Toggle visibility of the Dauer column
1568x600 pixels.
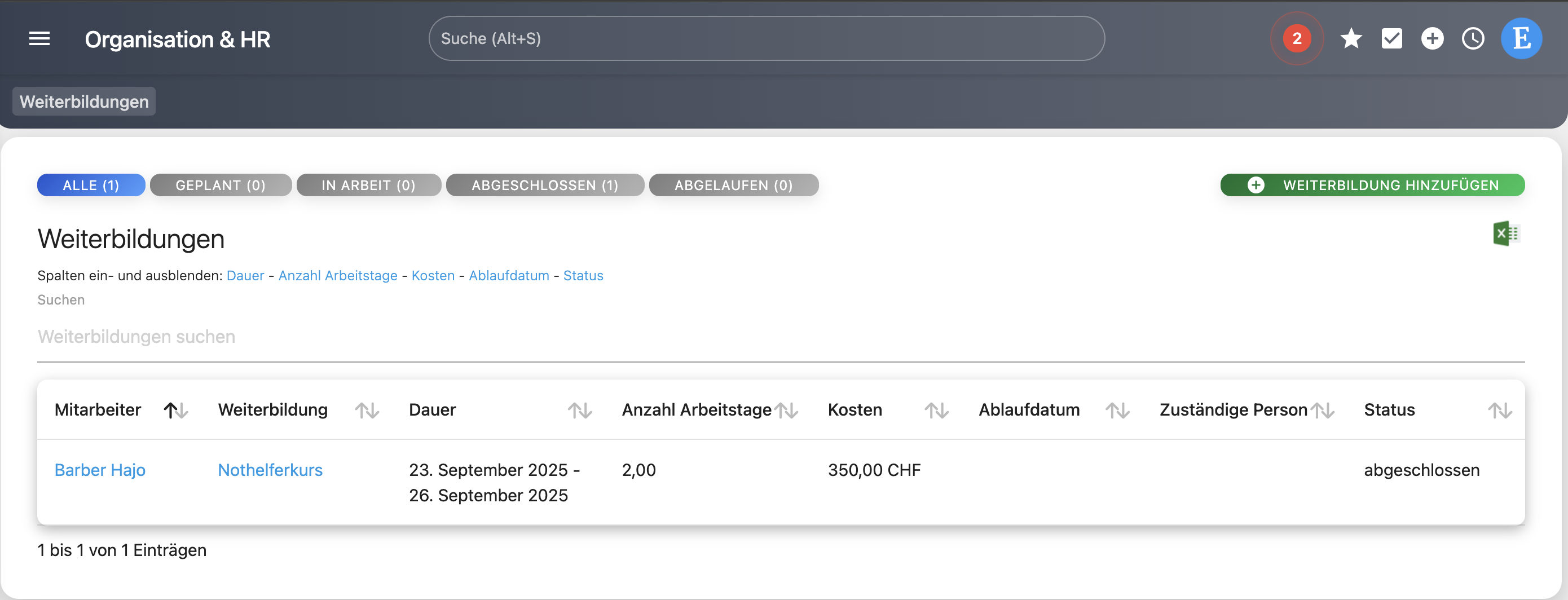[245, 276]
